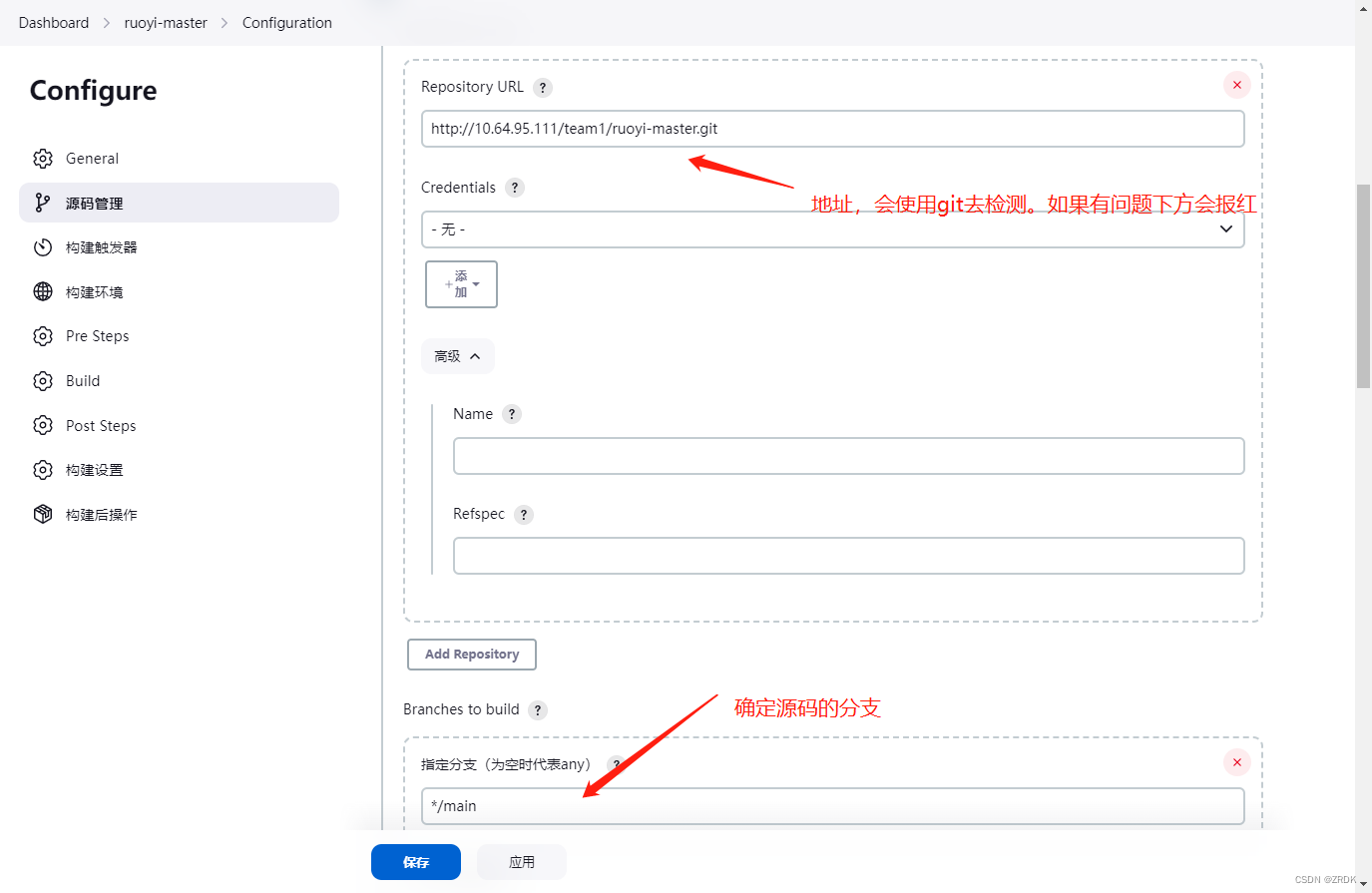This screenshot has height=893, width=1372.
Task: Click the 保存 save button
Action: (x=416, y=862)
